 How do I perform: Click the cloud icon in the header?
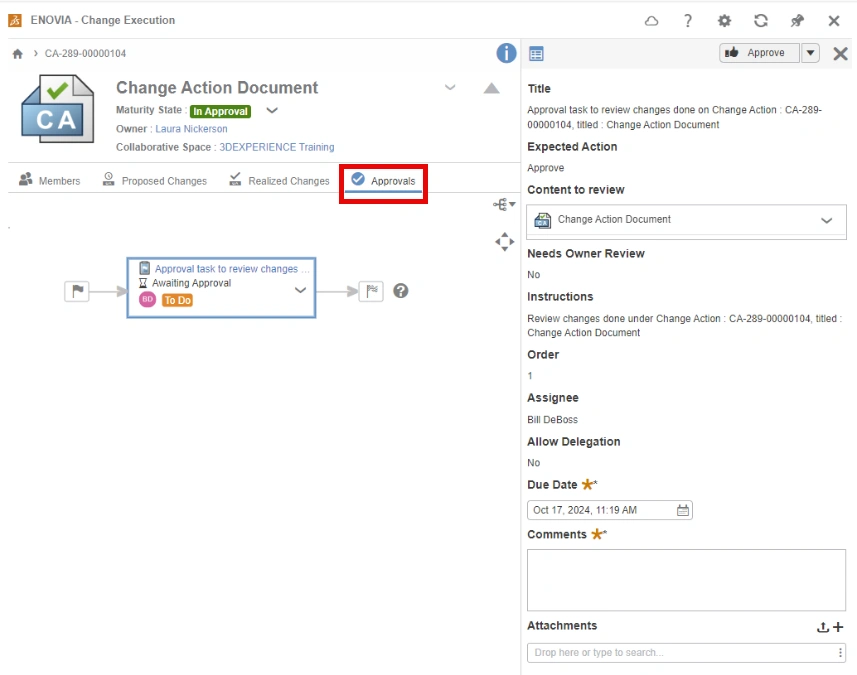[651, 21]
